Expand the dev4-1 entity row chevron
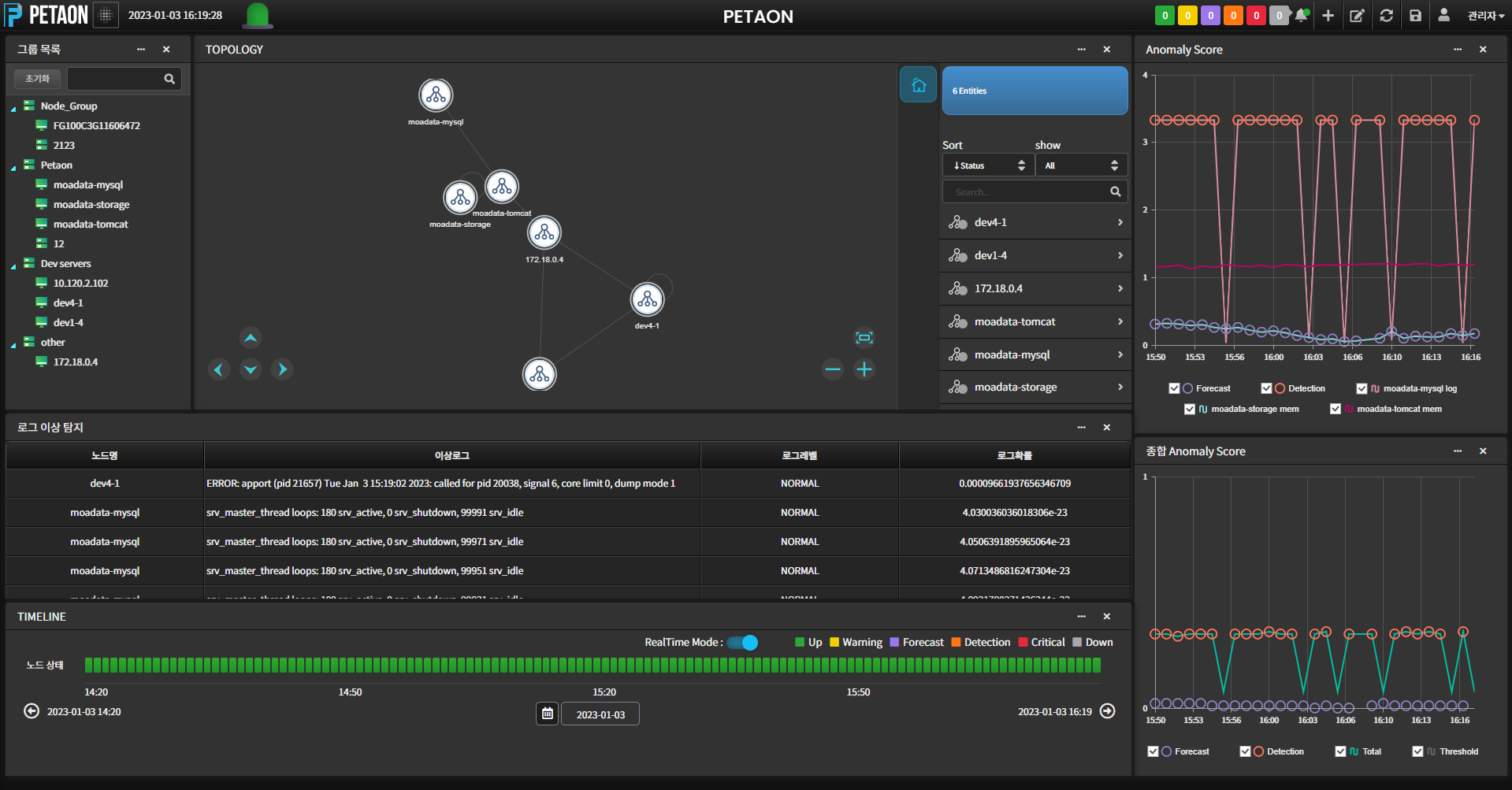Screen dimensions: 1512x790 [1120, 223]
